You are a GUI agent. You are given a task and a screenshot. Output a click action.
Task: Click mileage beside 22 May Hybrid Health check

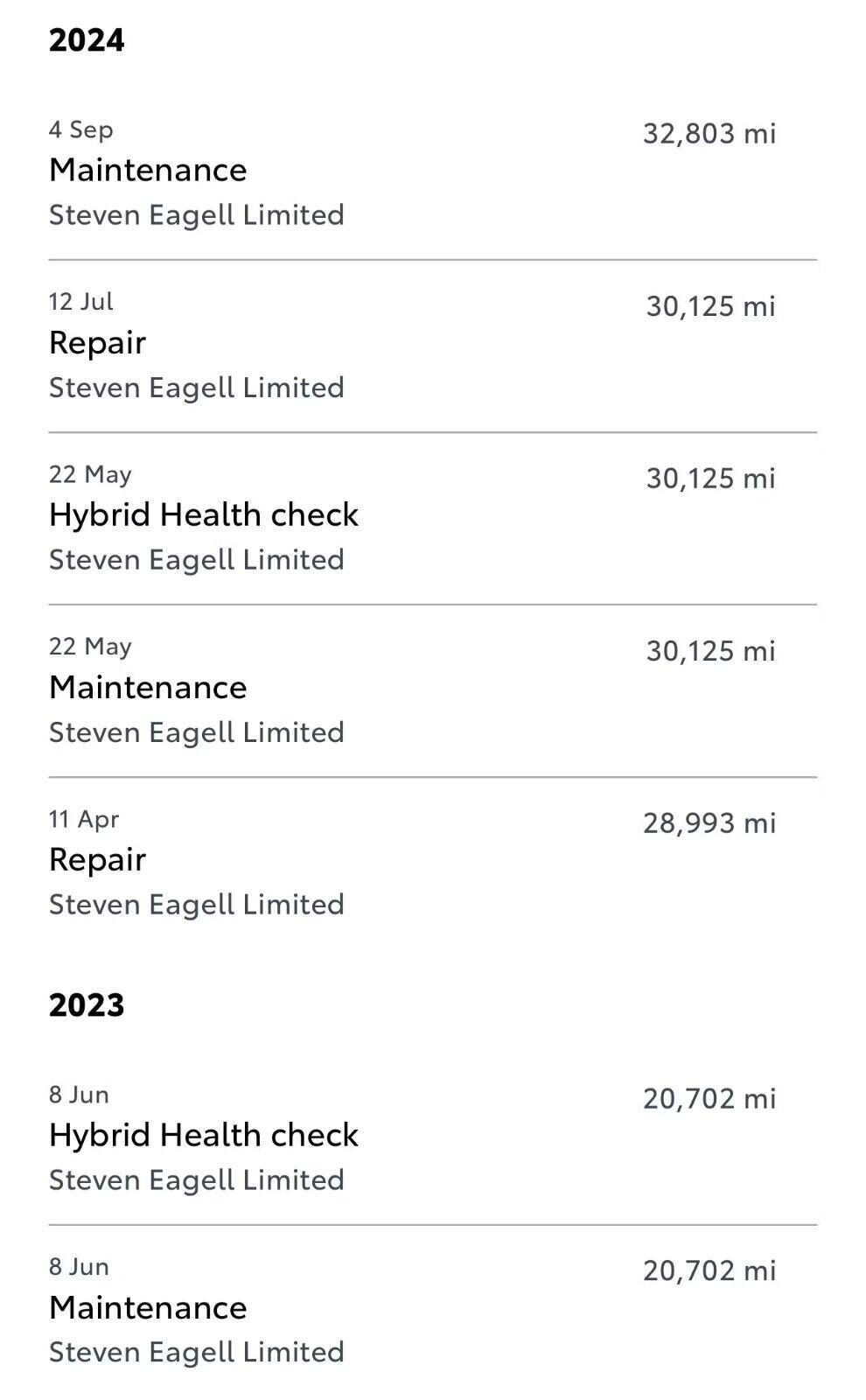710,479
